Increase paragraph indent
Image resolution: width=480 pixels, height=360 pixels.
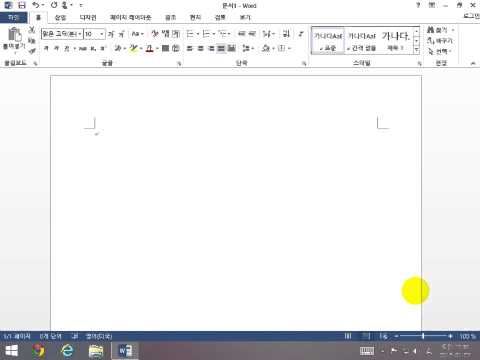[252, 34]
